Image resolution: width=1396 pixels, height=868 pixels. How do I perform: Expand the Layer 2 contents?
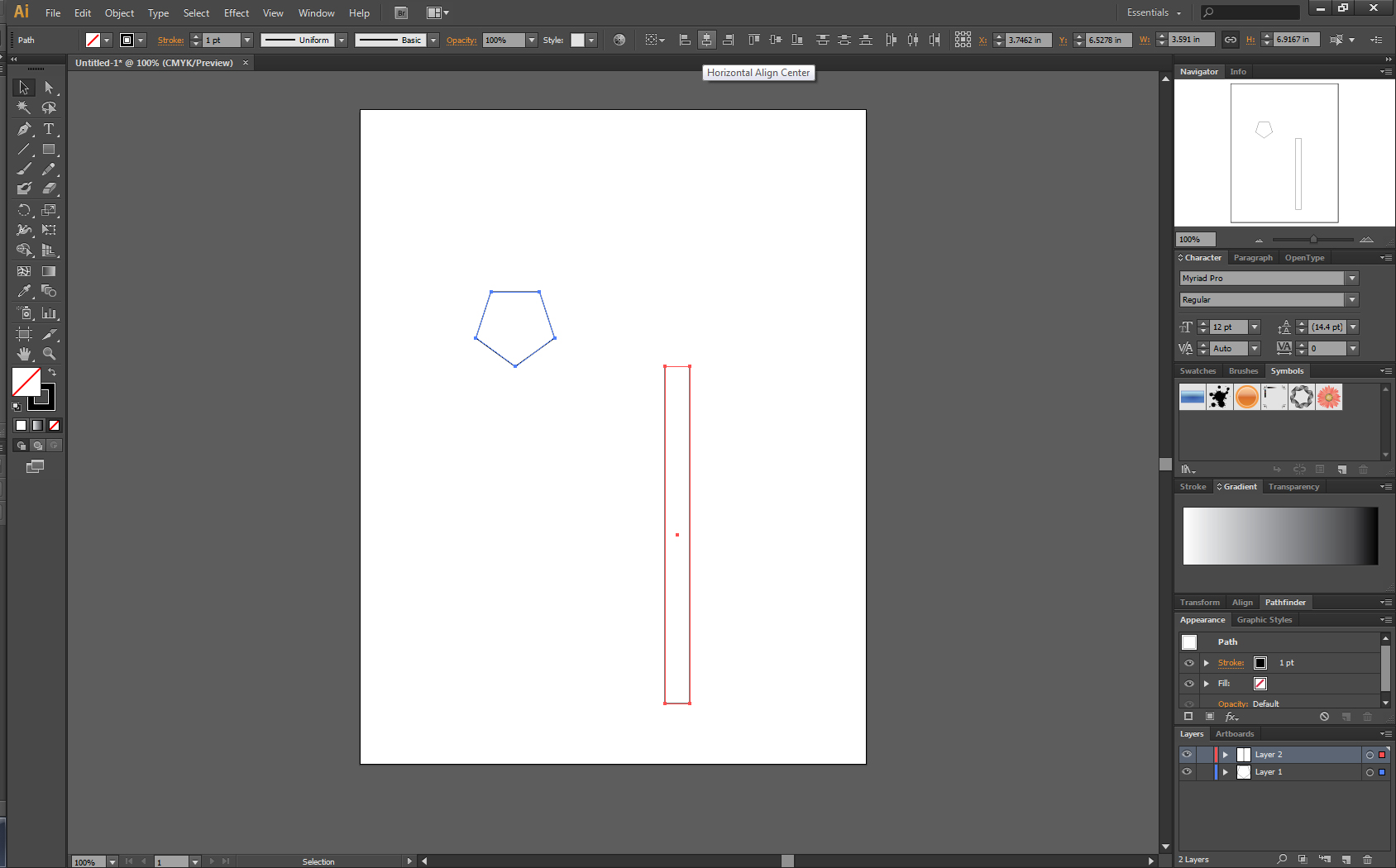pos(1225,754)
